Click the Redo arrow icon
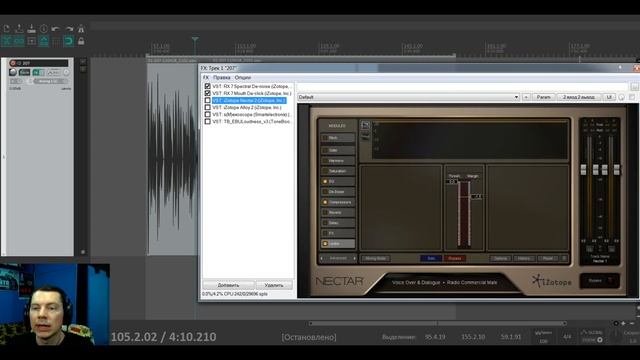 pyautogui.click(x=69, y=29)
